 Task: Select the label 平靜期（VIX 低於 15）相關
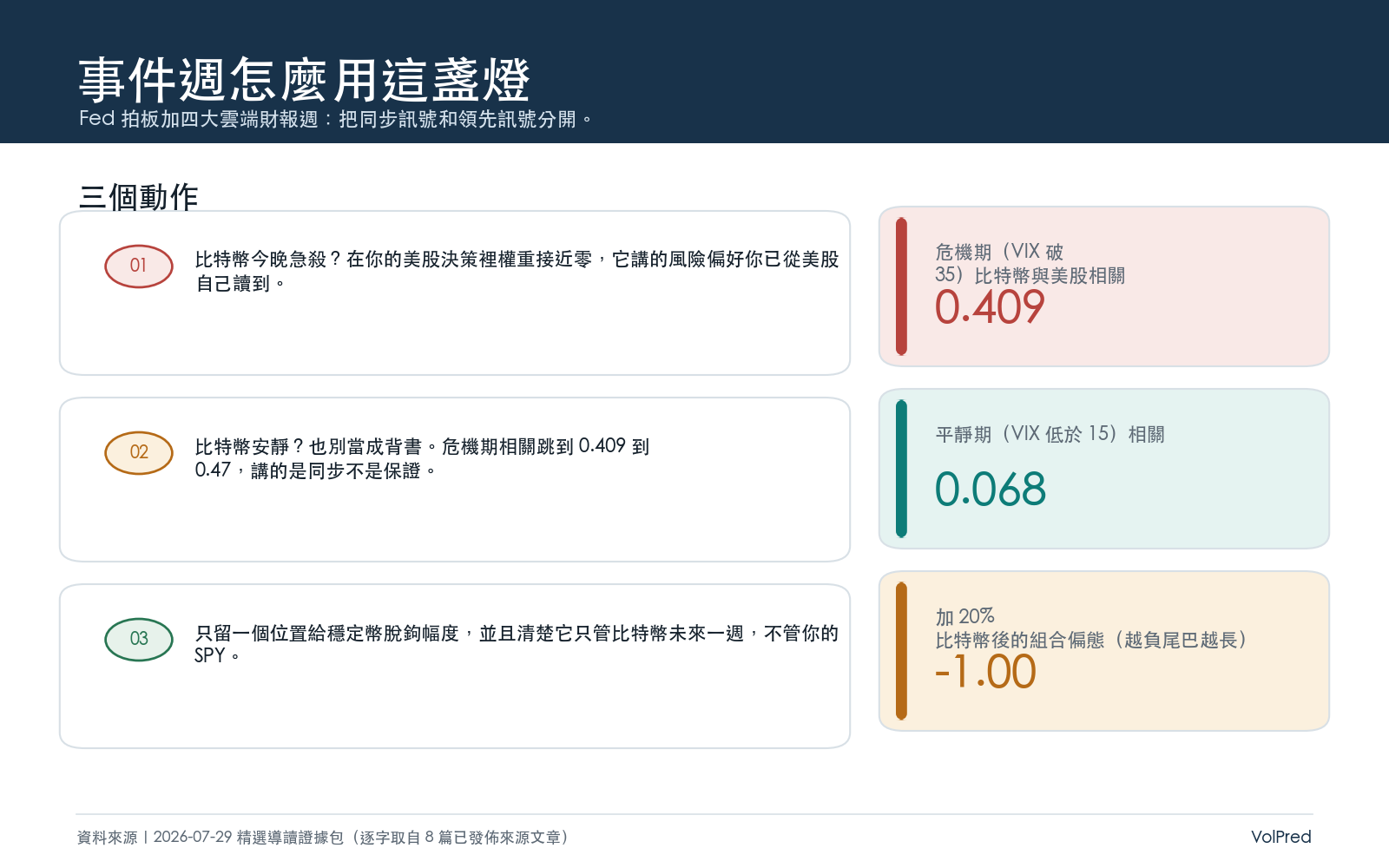point(1050,434)
